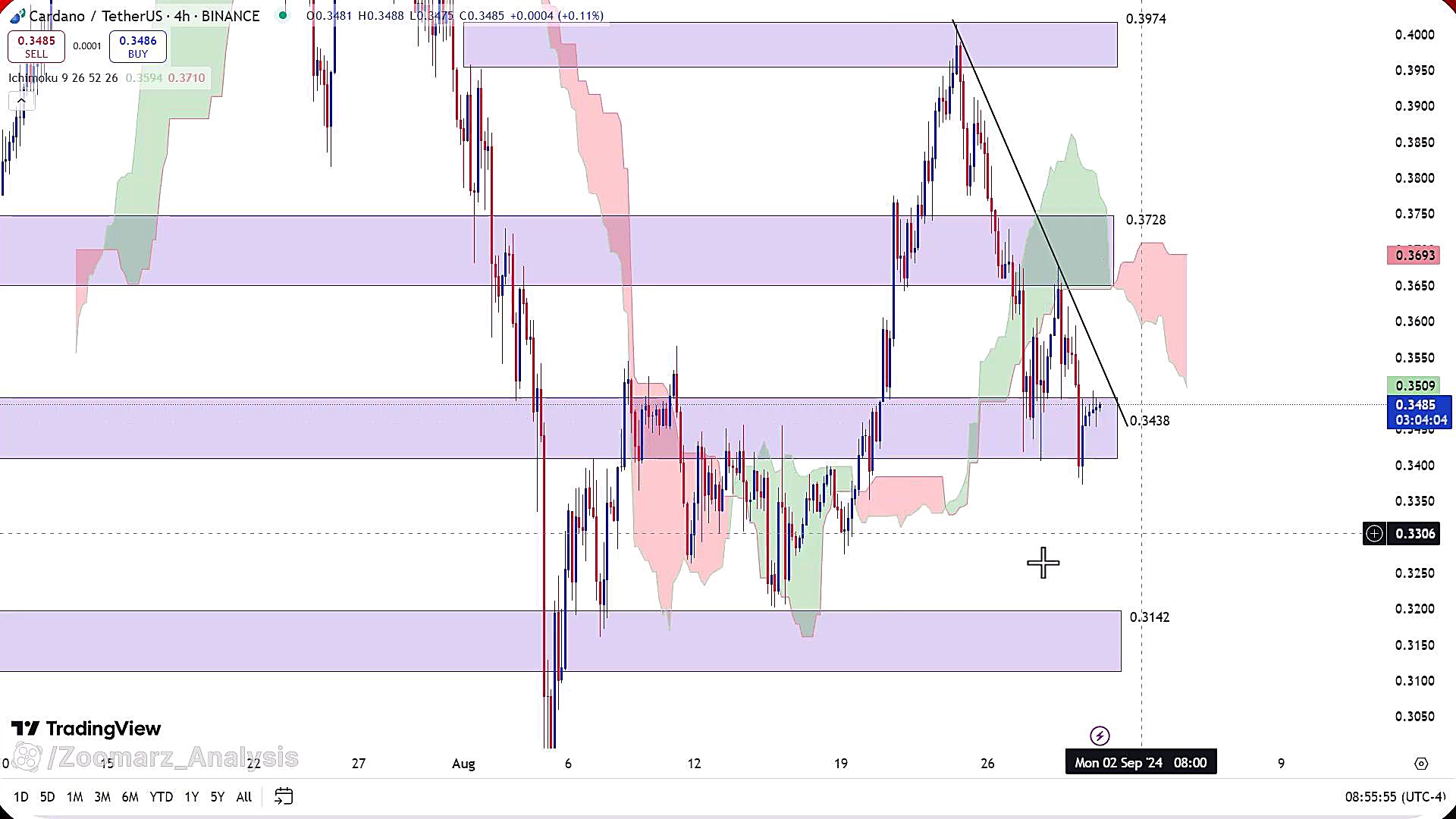Open the 08:55:55 (UTC-4) timezone menu
This screenshot has width=1456, height=819.
coord(1395,797)
